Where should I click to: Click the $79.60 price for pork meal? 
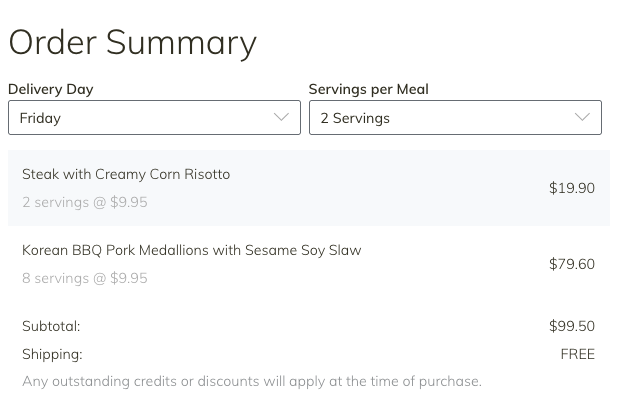tap(571, 264)
